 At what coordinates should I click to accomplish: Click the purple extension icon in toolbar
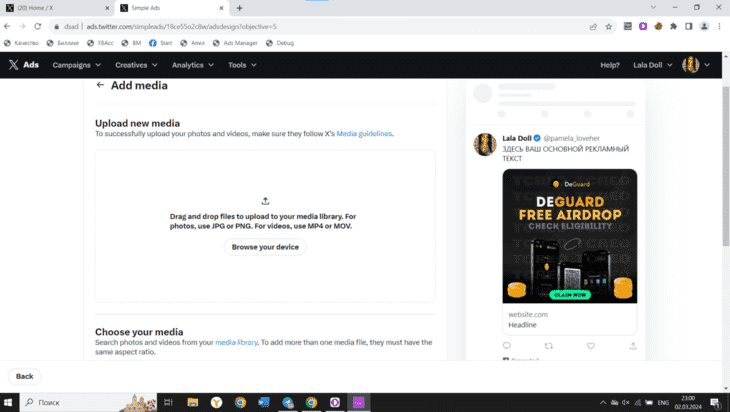[643, 27]
